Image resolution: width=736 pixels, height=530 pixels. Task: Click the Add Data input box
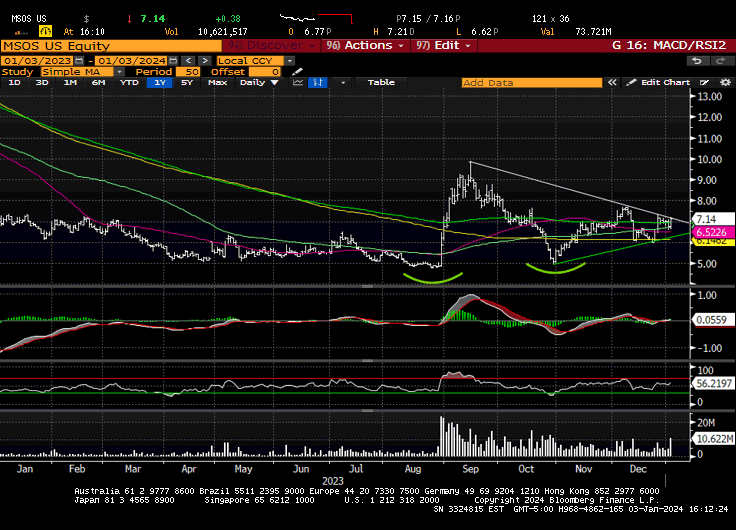(531, 83)
